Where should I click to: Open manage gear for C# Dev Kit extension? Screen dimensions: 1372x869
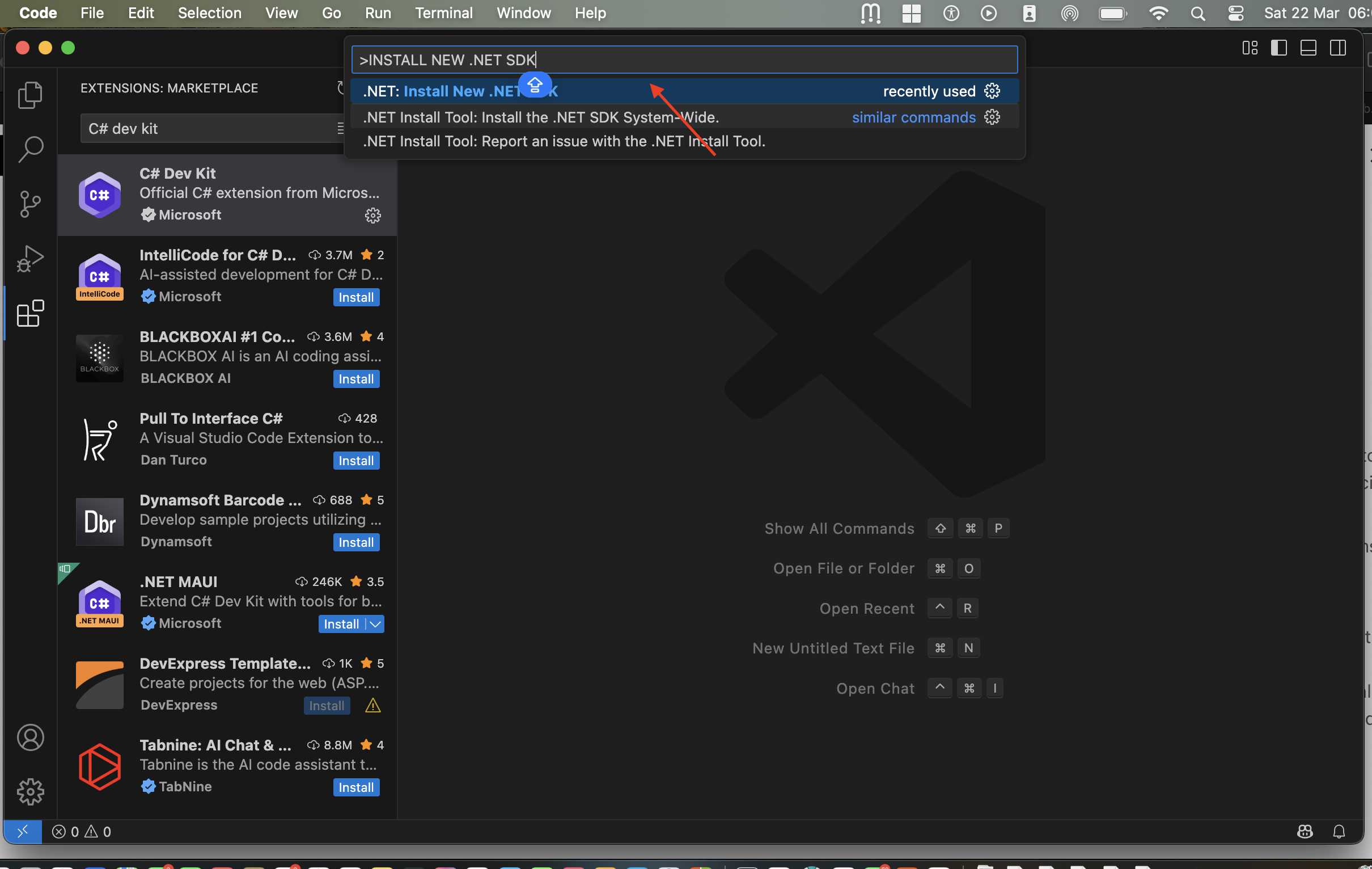click(372, 215)
